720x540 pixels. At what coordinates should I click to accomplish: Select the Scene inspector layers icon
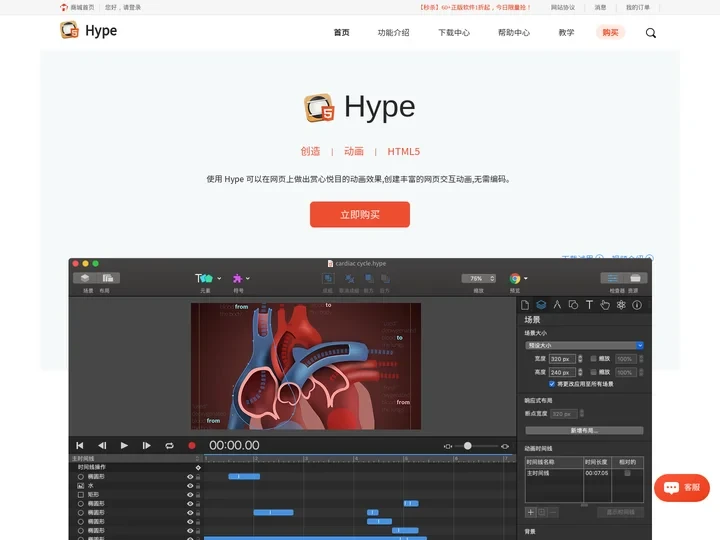pyautogui.click(x=541, y=305)
